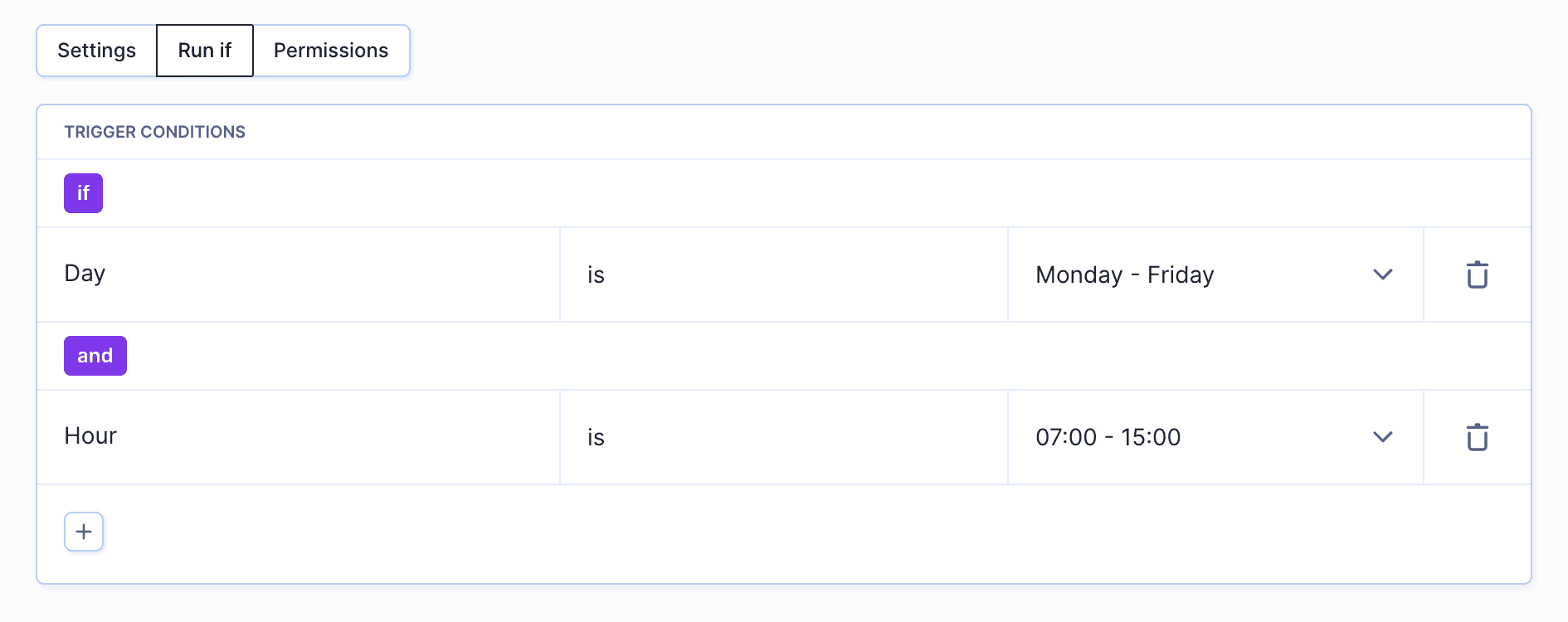1568x622 pixels.
Task: Click the purple "if" badge
Action: coord(83,193)
